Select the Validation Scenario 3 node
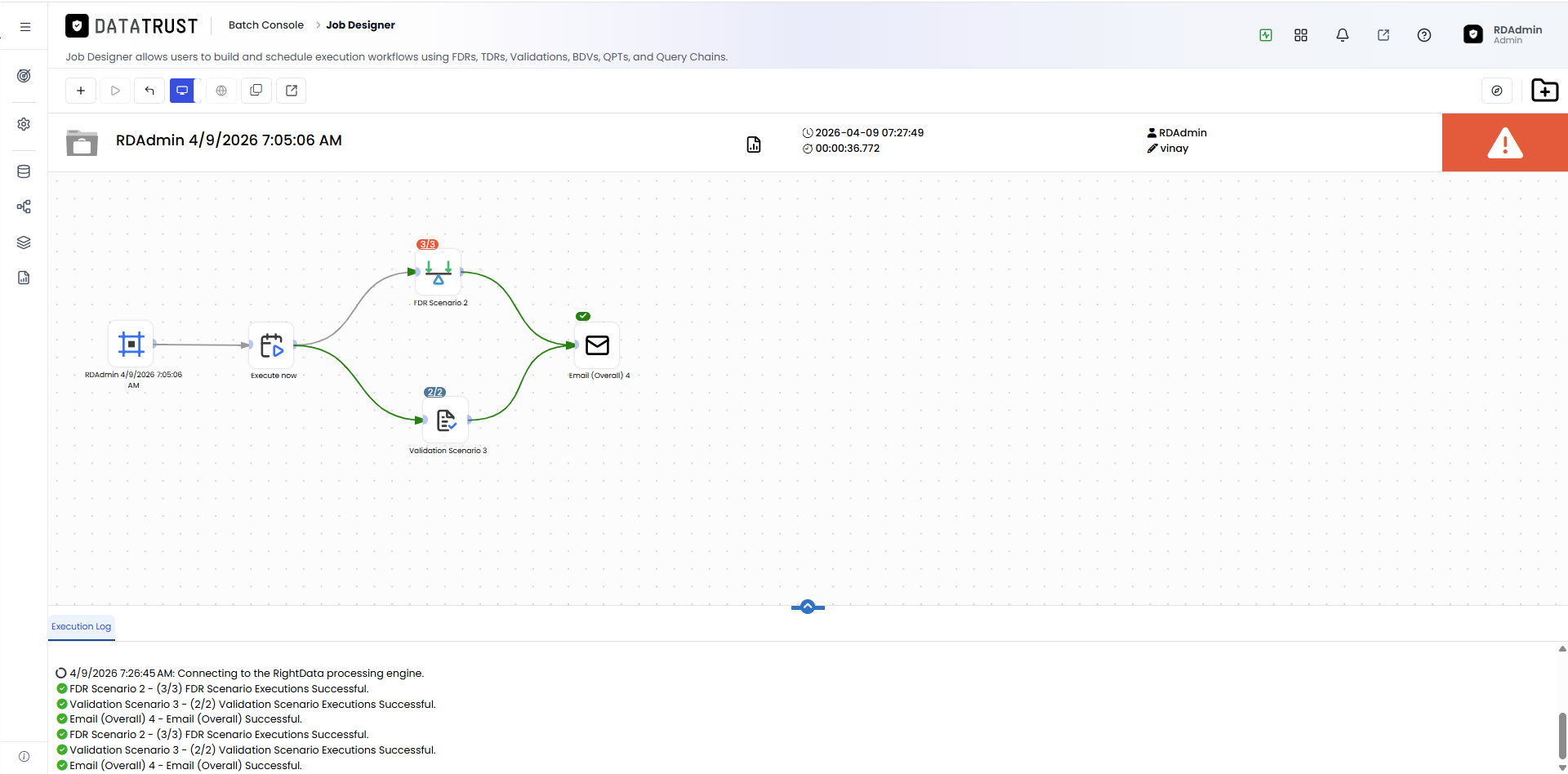1568x774 pixels. 446,420
